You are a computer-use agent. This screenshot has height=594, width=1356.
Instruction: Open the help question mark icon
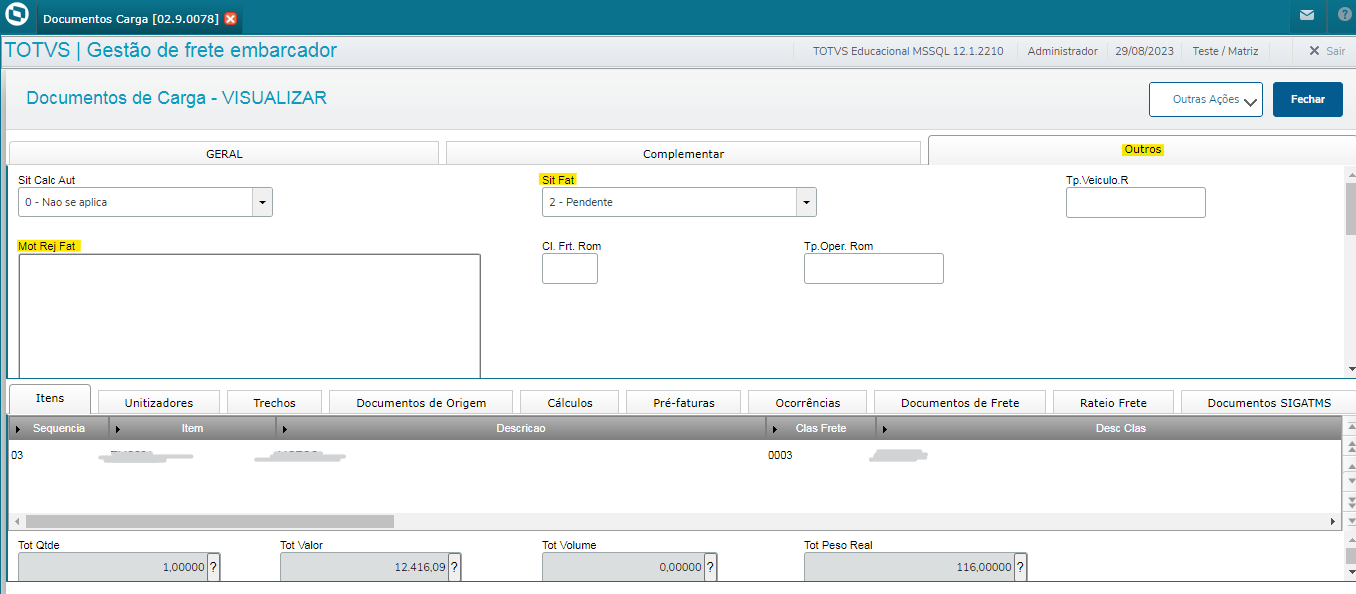1344,15
